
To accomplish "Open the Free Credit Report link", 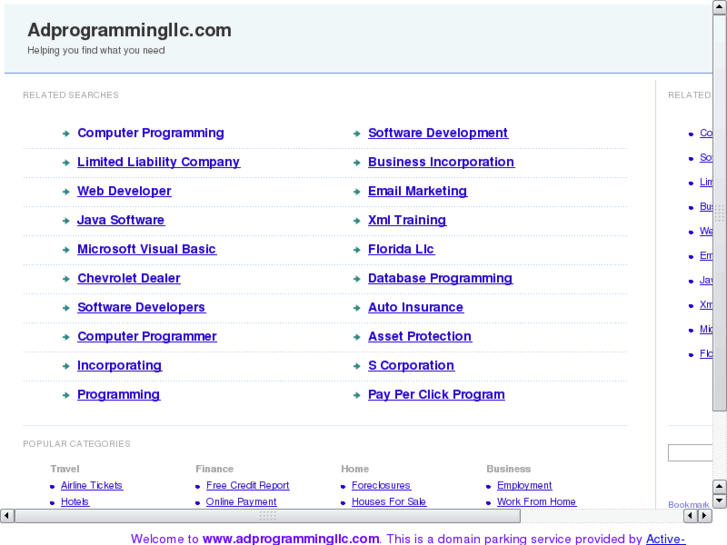I will (x=247, y=486).
